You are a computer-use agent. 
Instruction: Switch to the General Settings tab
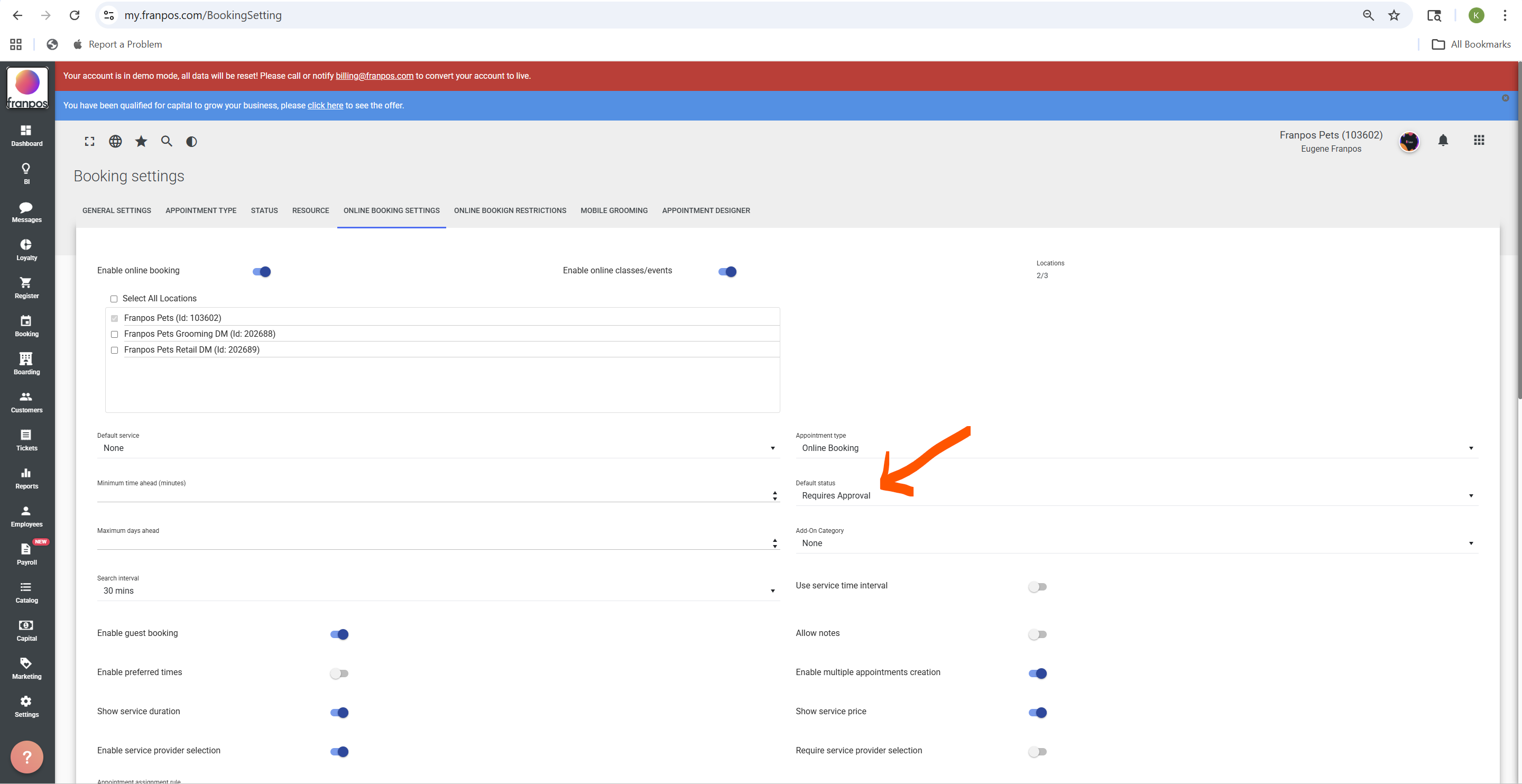click(x=116, y=211)
